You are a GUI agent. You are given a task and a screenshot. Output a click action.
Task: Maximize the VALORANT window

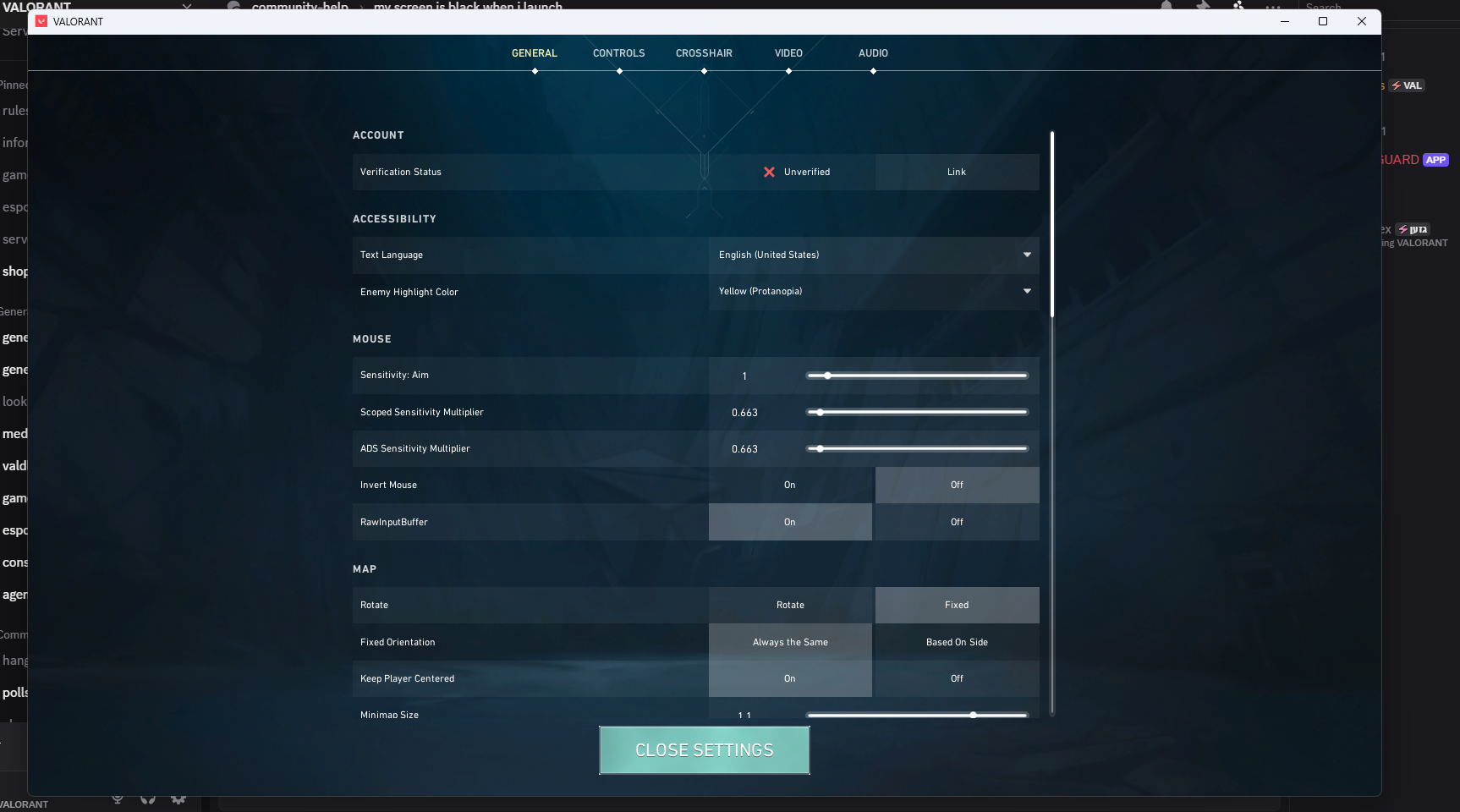[x=1323, y=21]
